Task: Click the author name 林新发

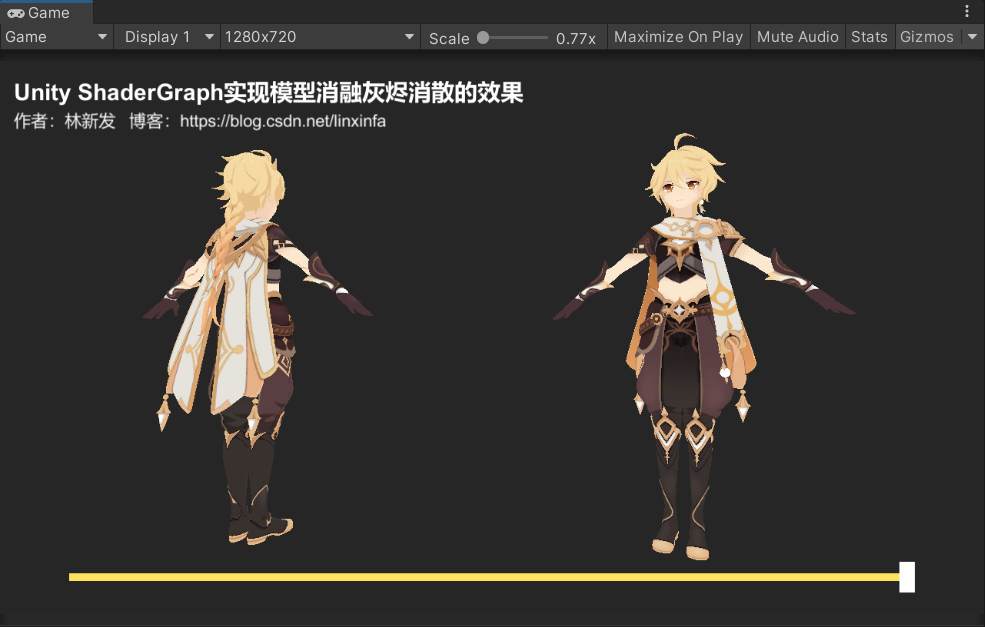Action: (90, 121)
